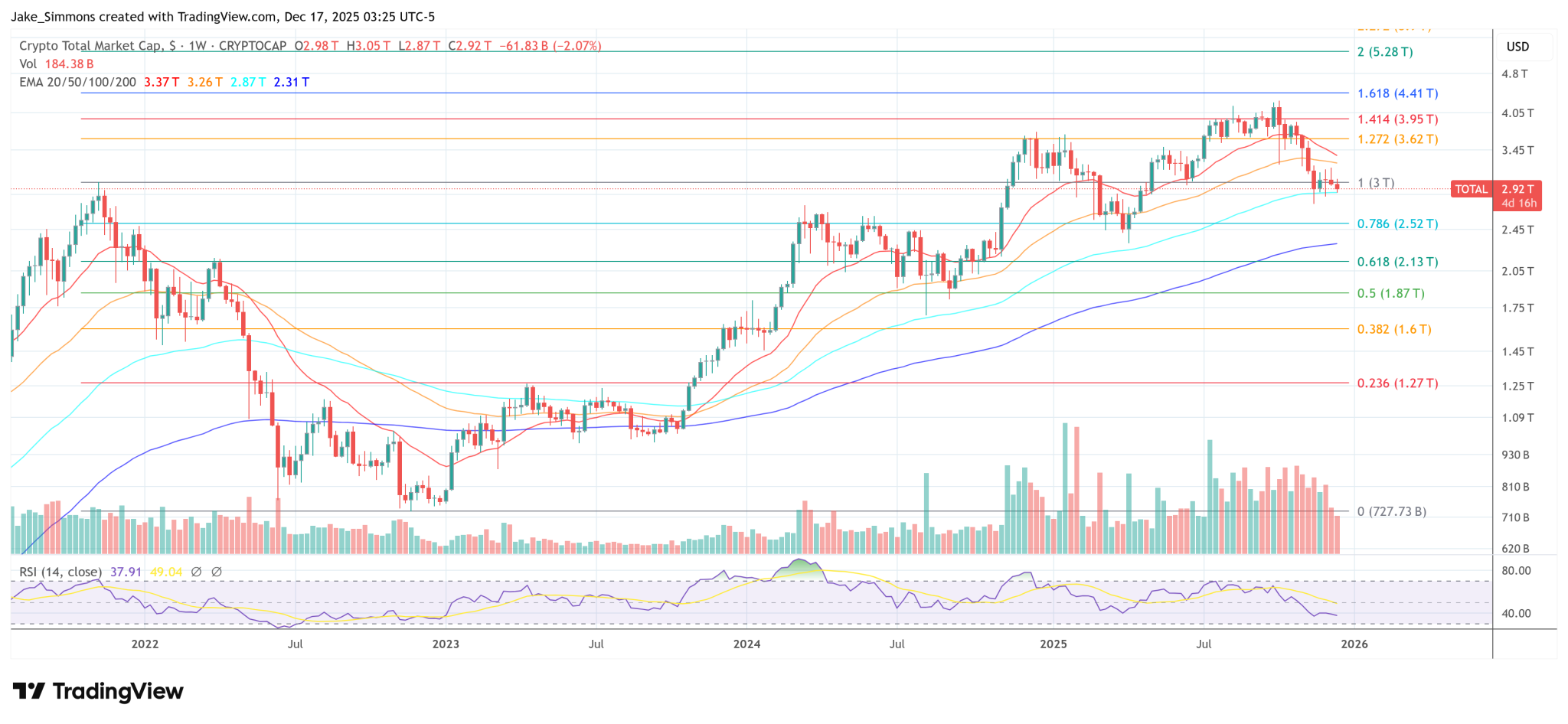
Task: Click the 4d 16h countdown label
Action: (x=1518, y=204)
